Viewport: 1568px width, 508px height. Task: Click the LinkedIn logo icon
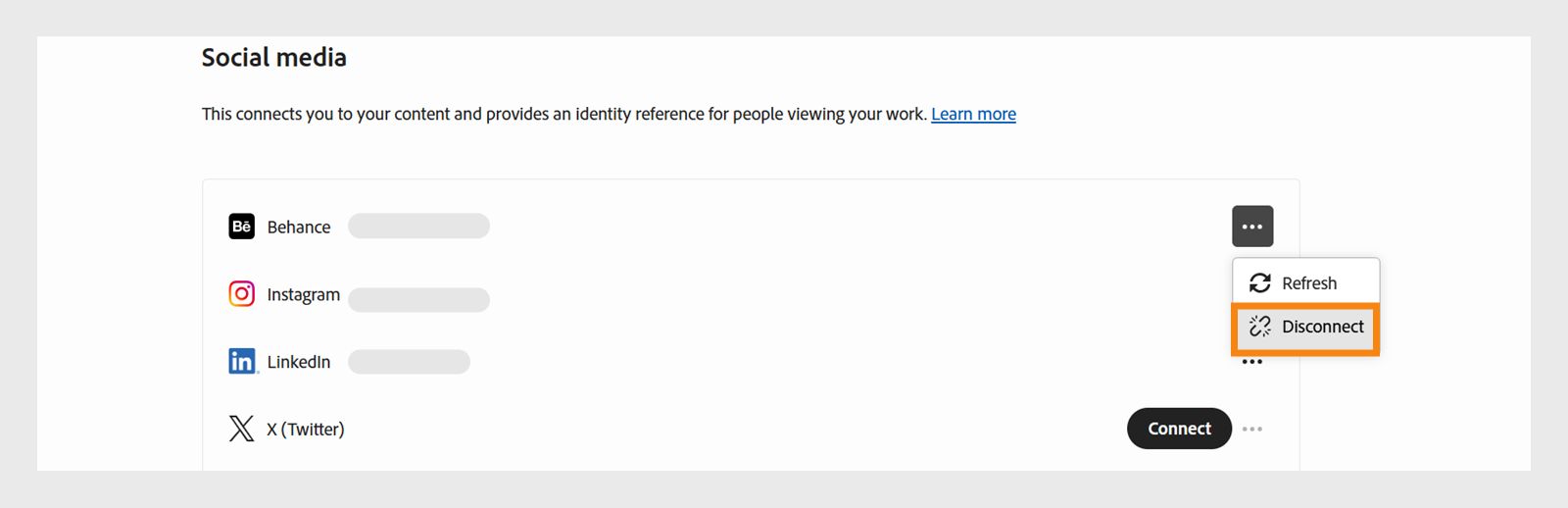242,362
